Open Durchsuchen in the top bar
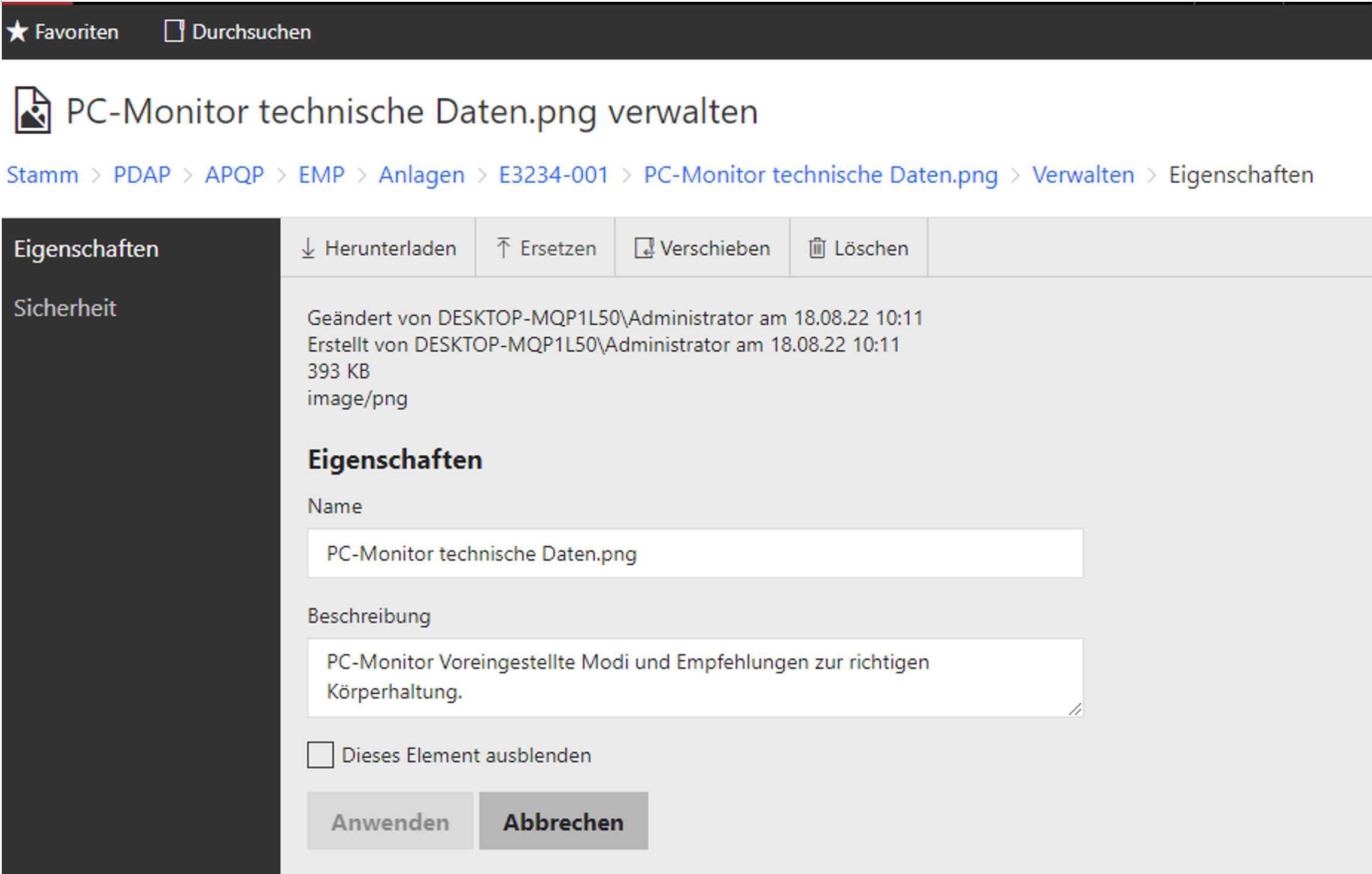The height and width of the screenshot is (874, 1372). [x=238, y=32]
